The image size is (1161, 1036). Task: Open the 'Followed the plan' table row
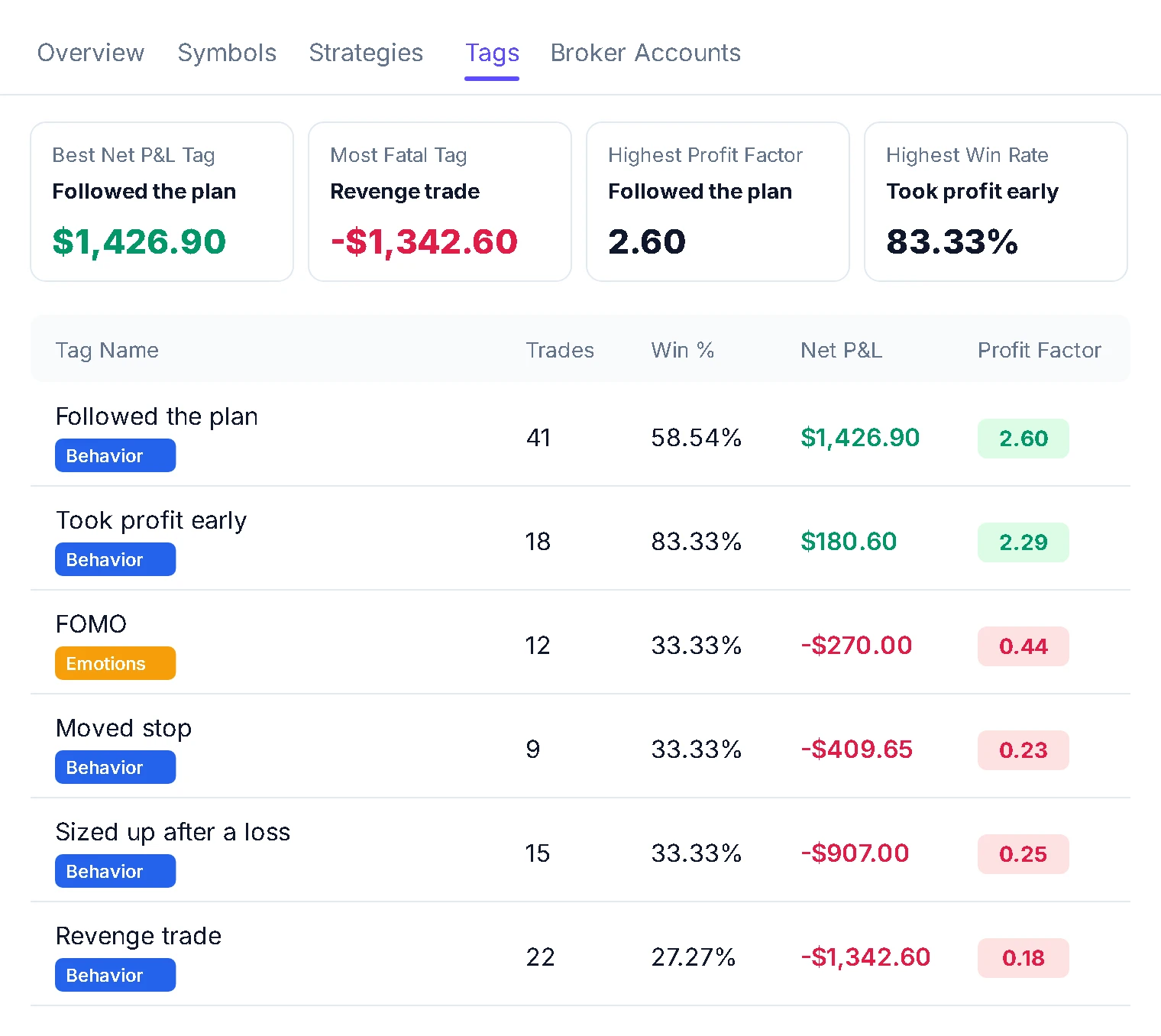(580, 435)
